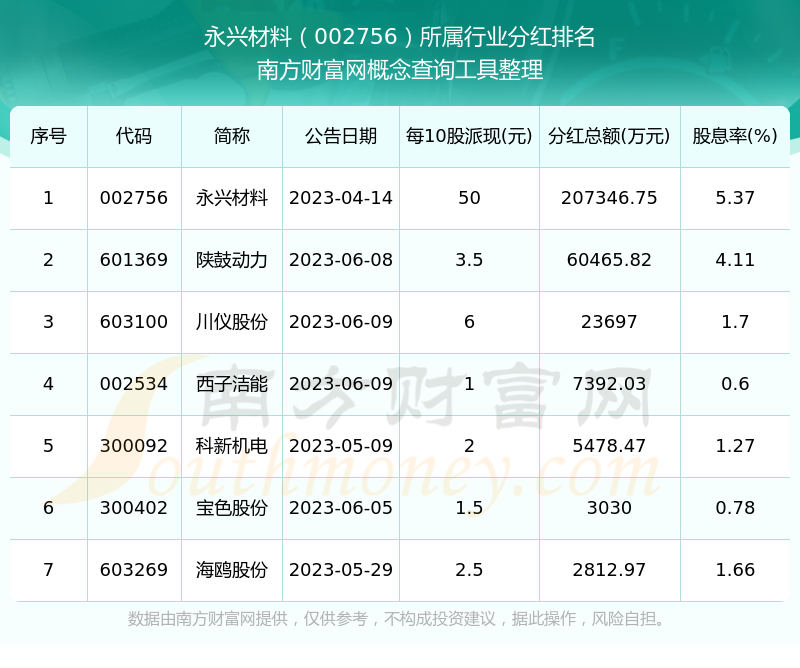Click the date 2023-04-14

(x=341, y=198)
